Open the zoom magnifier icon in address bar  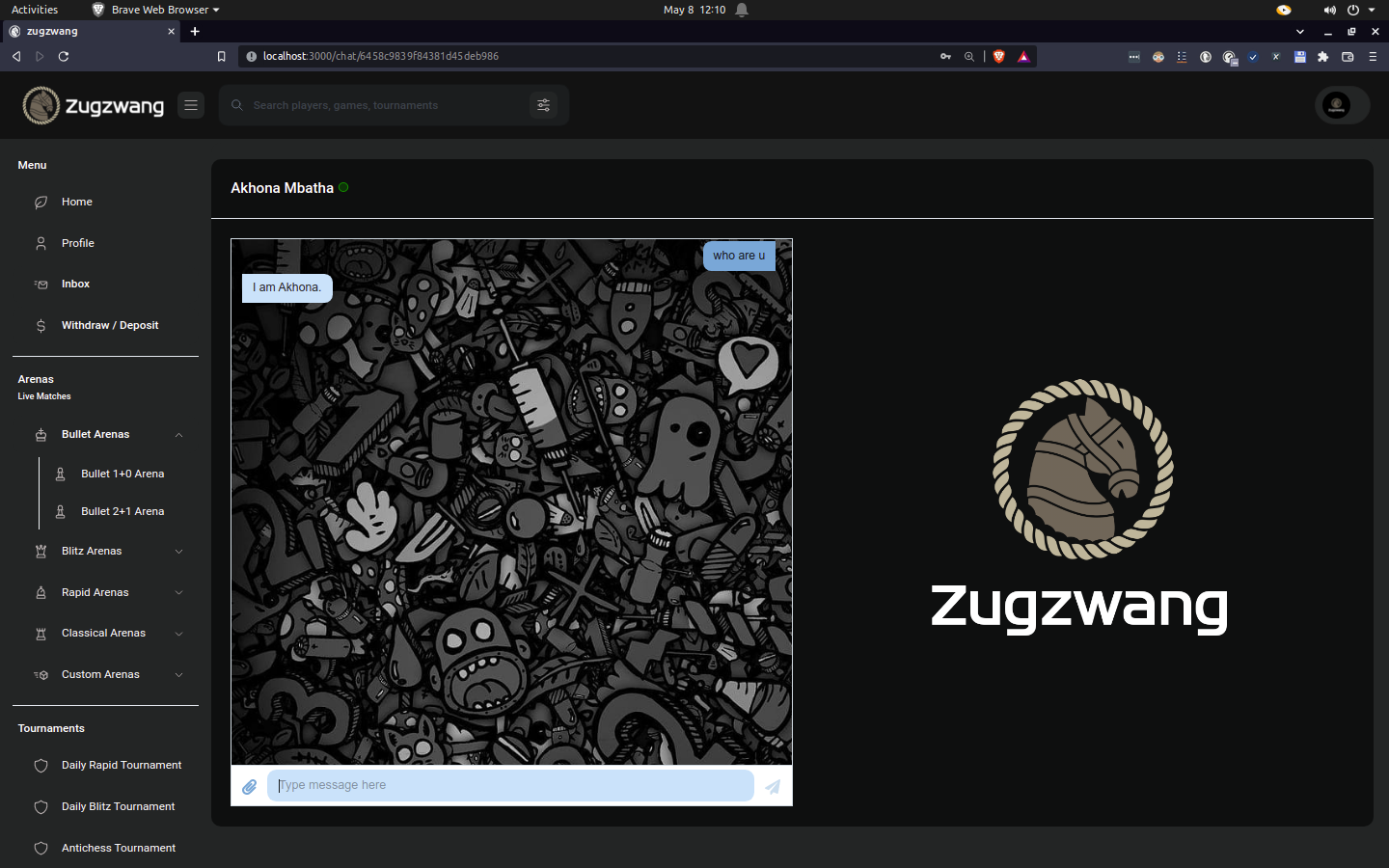pos(969,56)
